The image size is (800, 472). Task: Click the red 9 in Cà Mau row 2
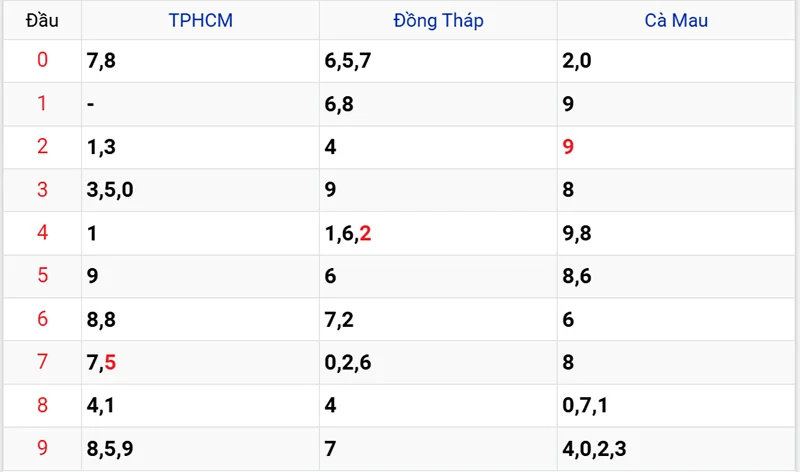pyautogui.click(x=568, y=147)
